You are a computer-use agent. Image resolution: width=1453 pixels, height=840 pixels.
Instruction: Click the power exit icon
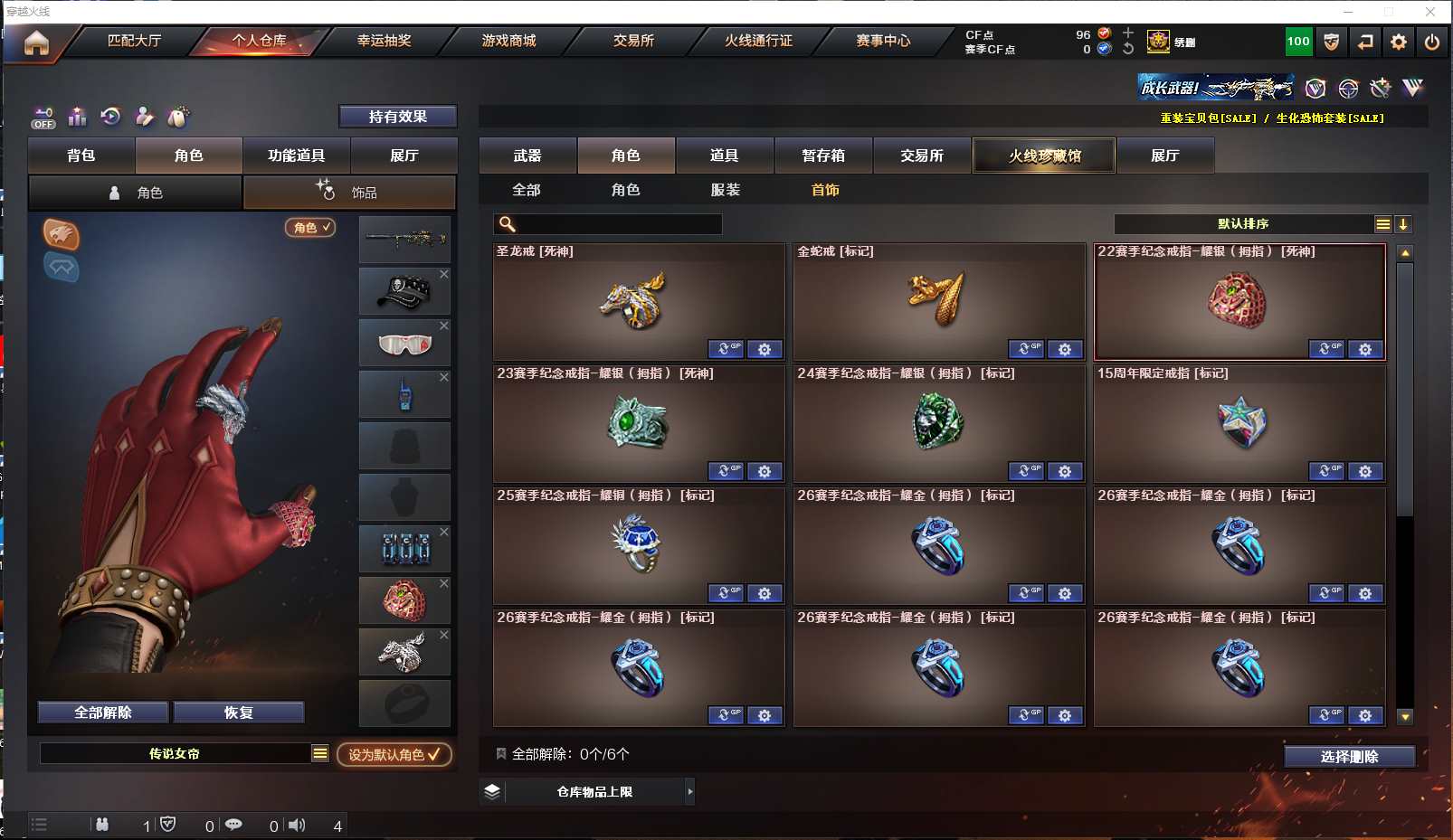pyautogui.click(x=1432, y=42)
